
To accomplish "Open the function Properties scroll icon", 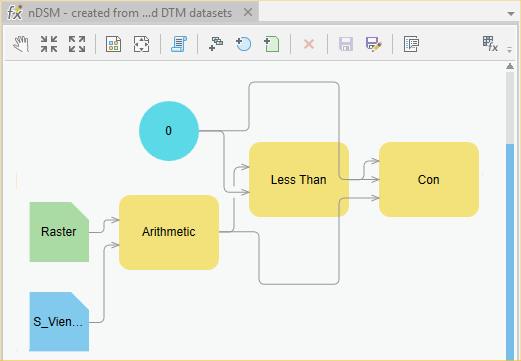I will click(x=179, y=44).
